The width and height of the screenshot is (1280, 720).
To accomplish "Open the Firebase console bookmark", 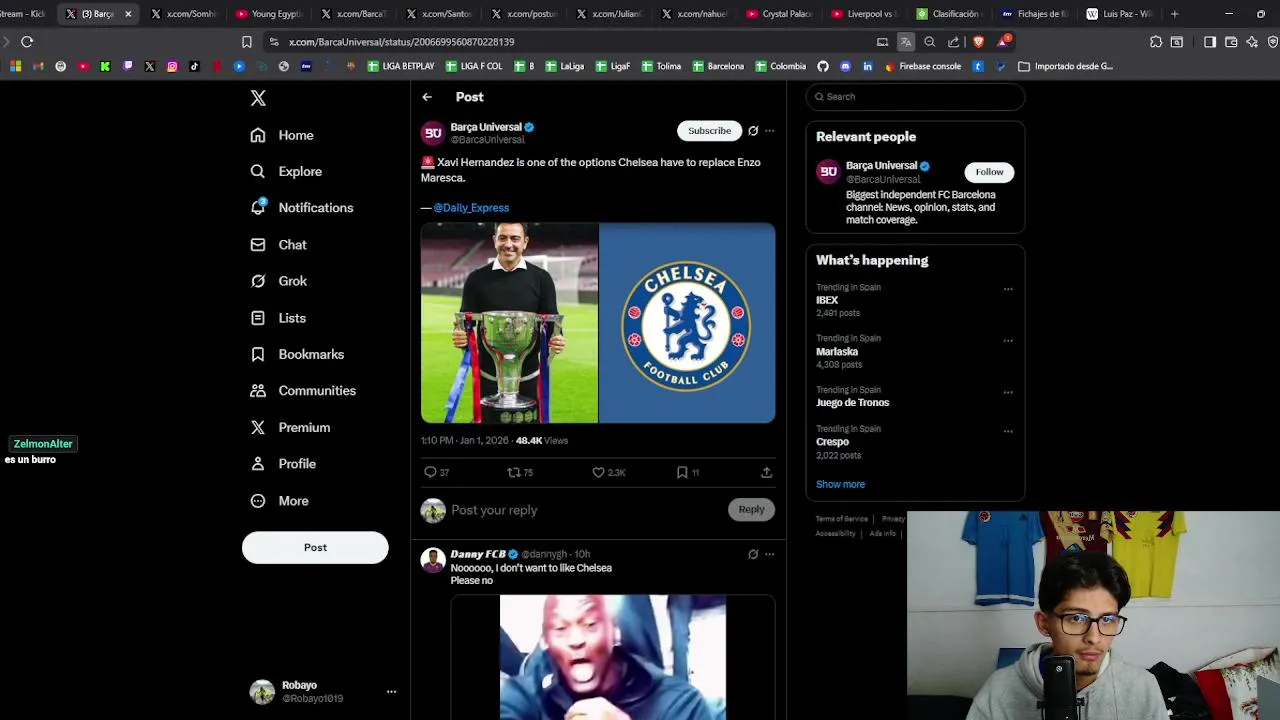I will click(x=923, y=66).
